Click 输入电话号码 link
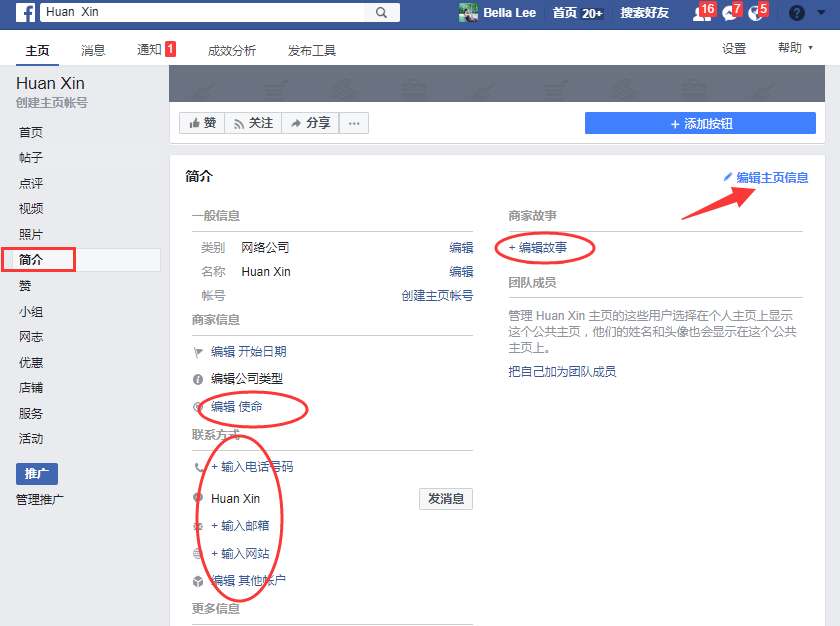The height and width of the screenshot is (626, 840). click(x=252, y=466)
